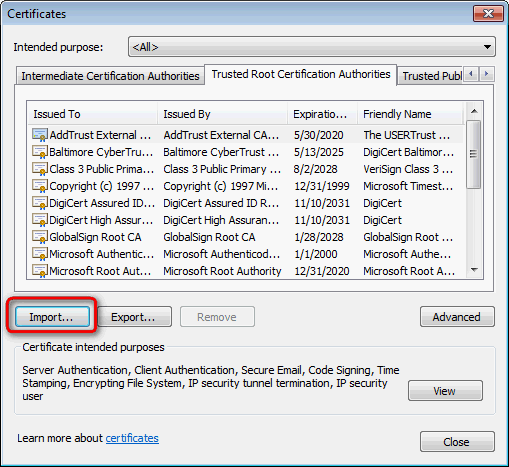Click friendly name 'DigiCert Baltimor...'
Screen dimensions: 509x467
tap(409, 152)
